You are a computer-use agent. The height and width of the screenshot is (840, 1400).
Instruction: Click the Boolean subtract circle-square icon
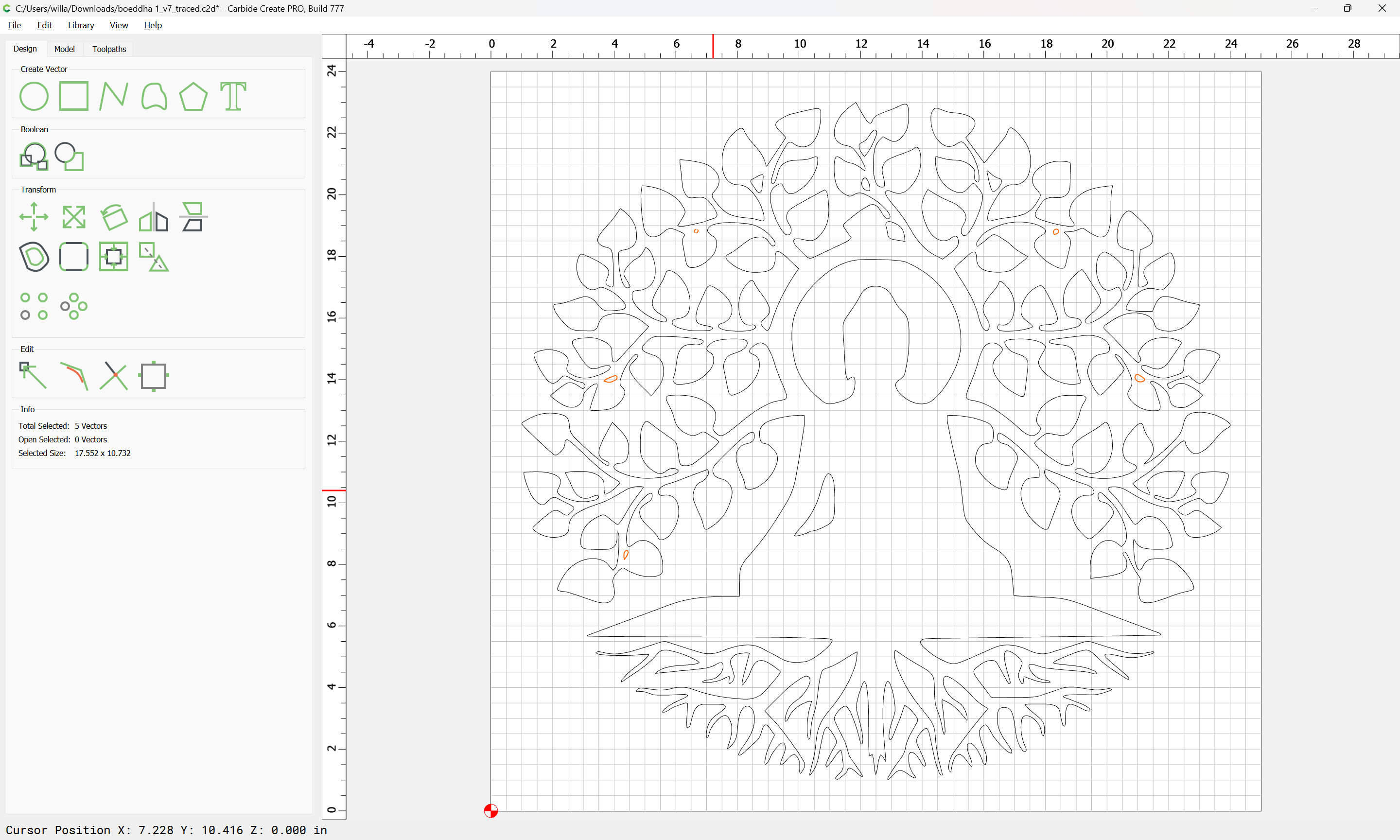[70, 157]
